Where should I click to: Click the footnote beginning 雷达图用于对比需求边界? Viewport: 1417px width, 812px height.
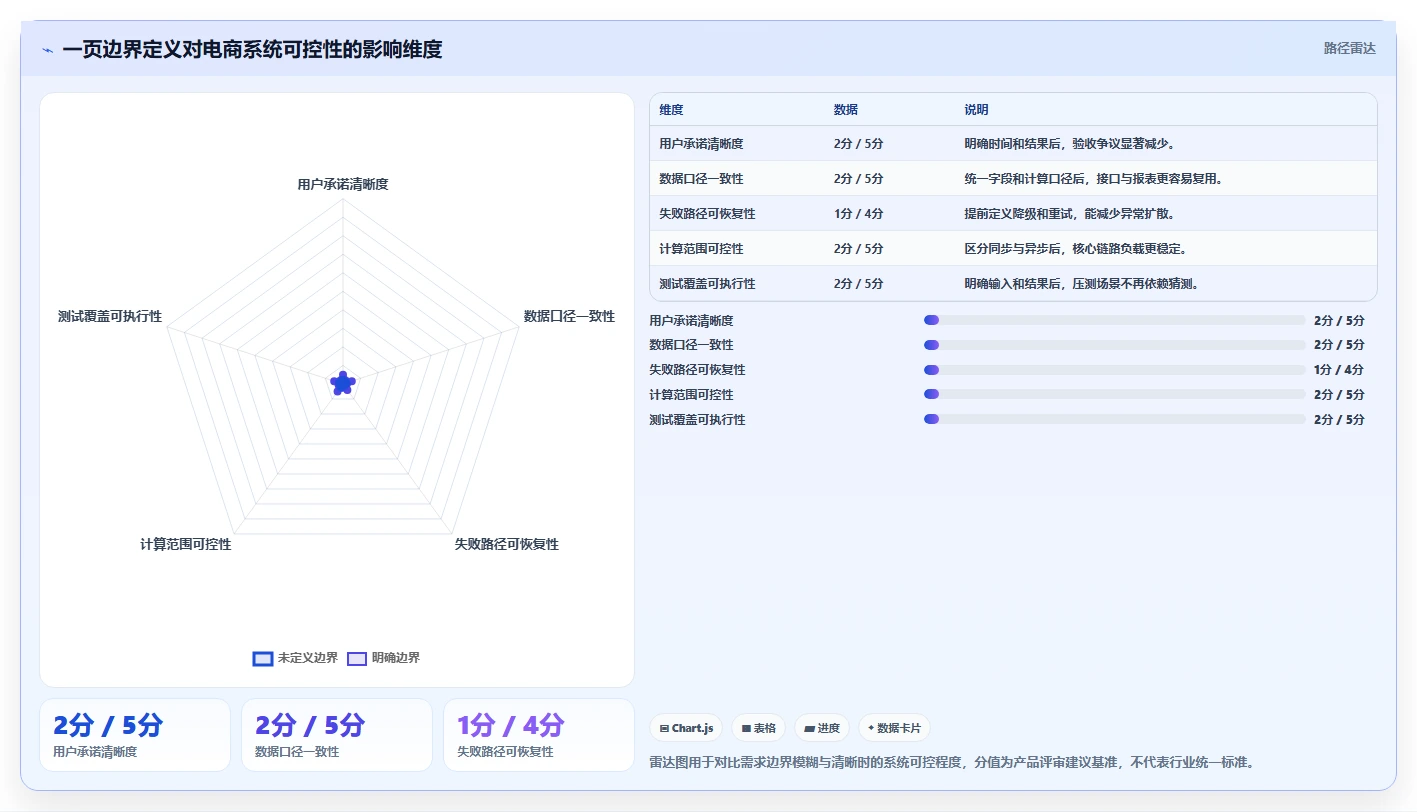[951, 762]
